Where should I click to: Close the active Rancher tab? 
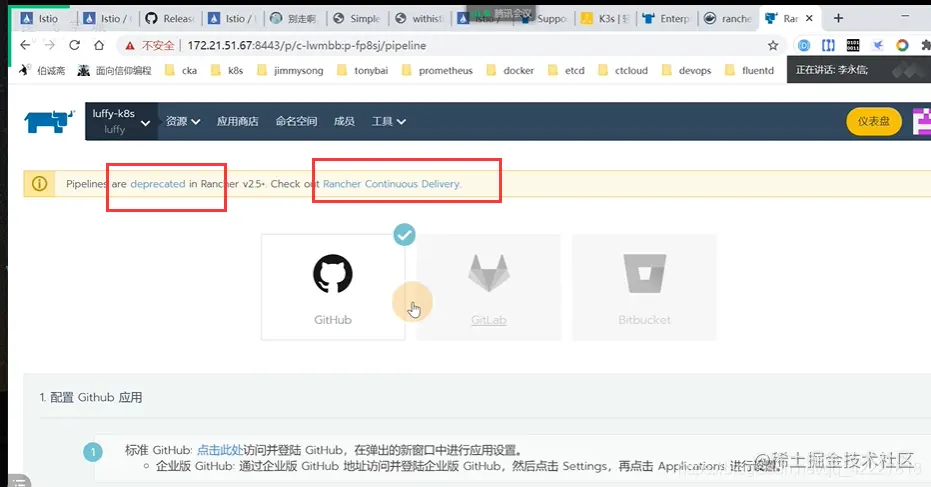coord(809,18)
